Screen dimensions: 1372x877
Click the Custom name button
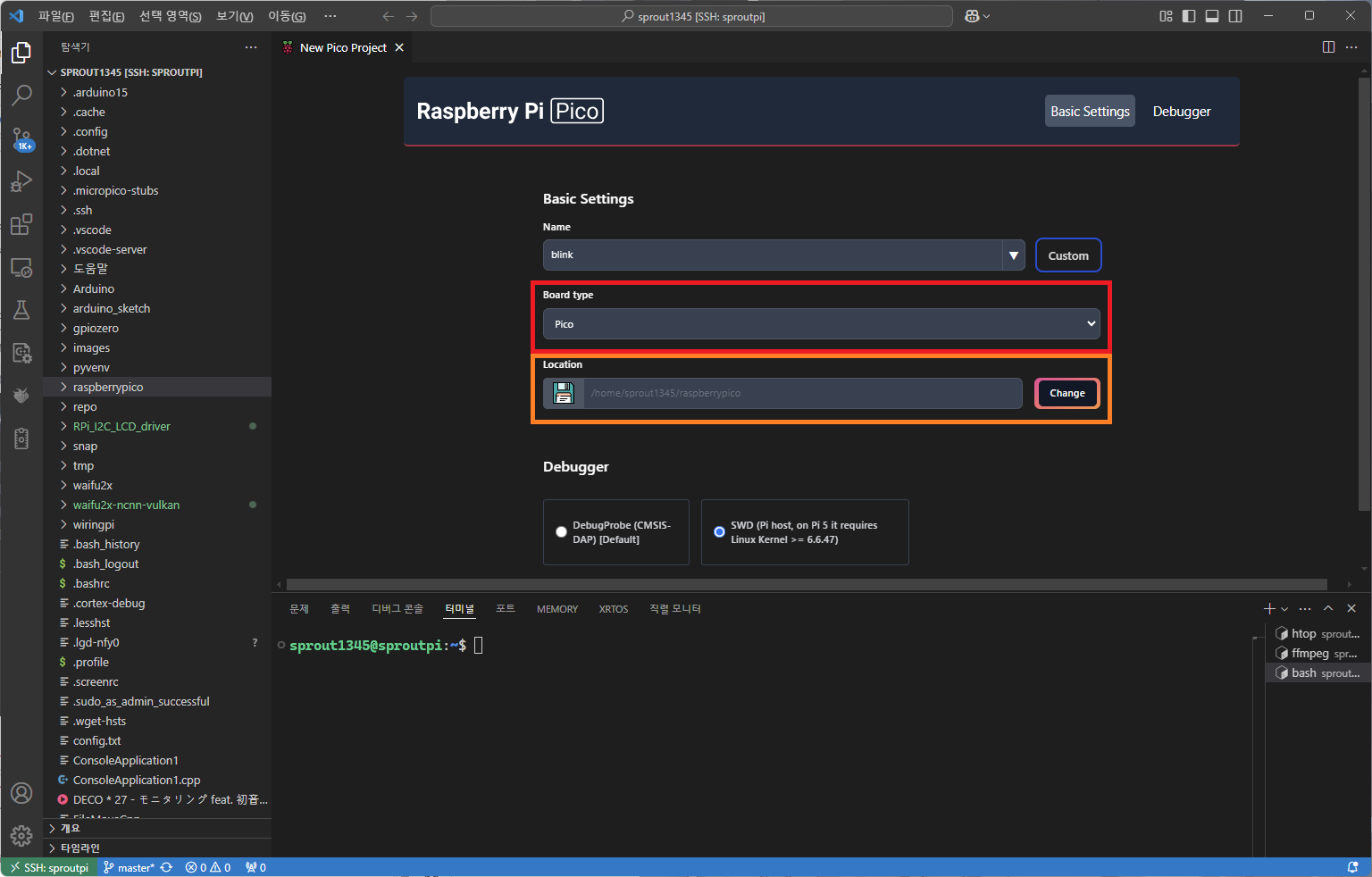click(x=1068, y=255)
